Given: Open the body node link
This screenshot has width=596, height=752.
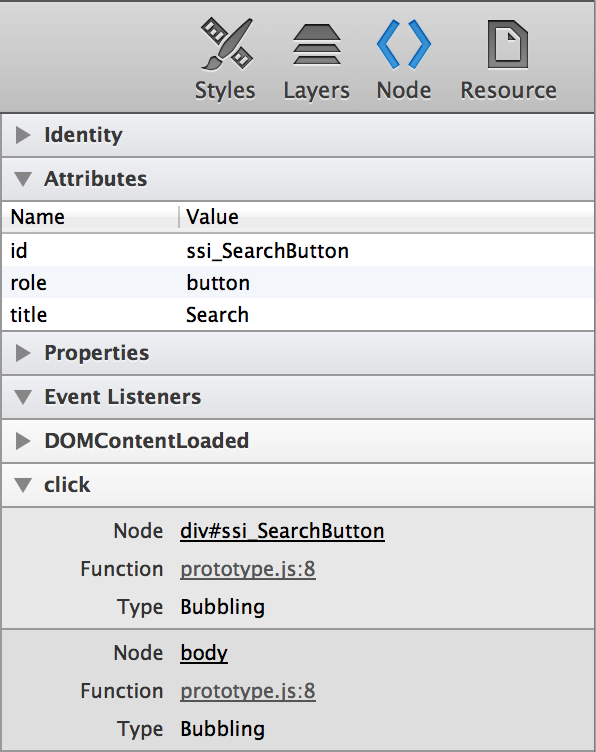Looking at the screenshot, I should 204,653.
